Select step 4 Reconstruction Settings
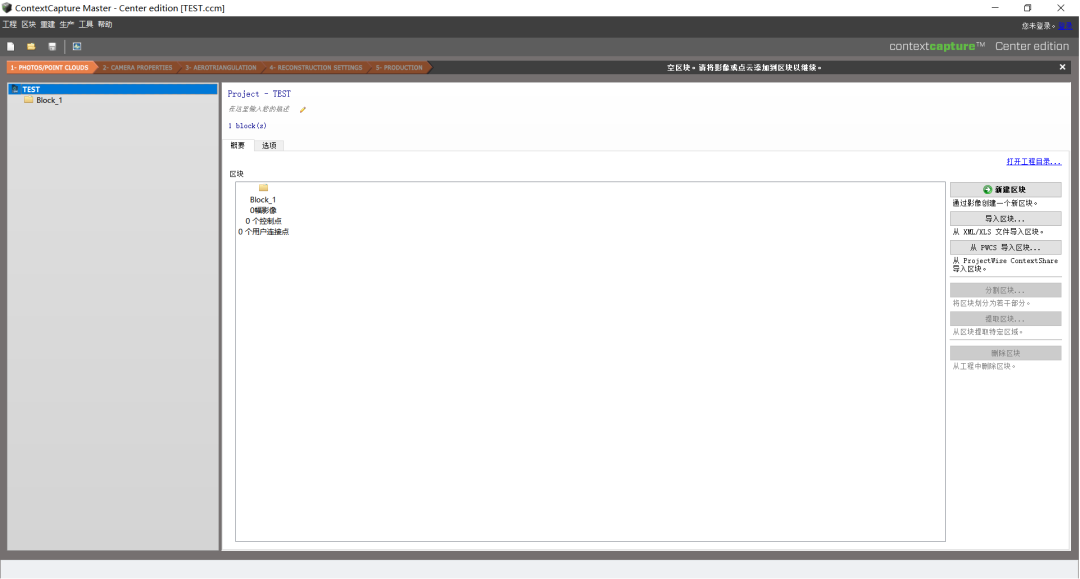Image resolution: width=1080 pixels, height=579 pixels. [316, 67]
